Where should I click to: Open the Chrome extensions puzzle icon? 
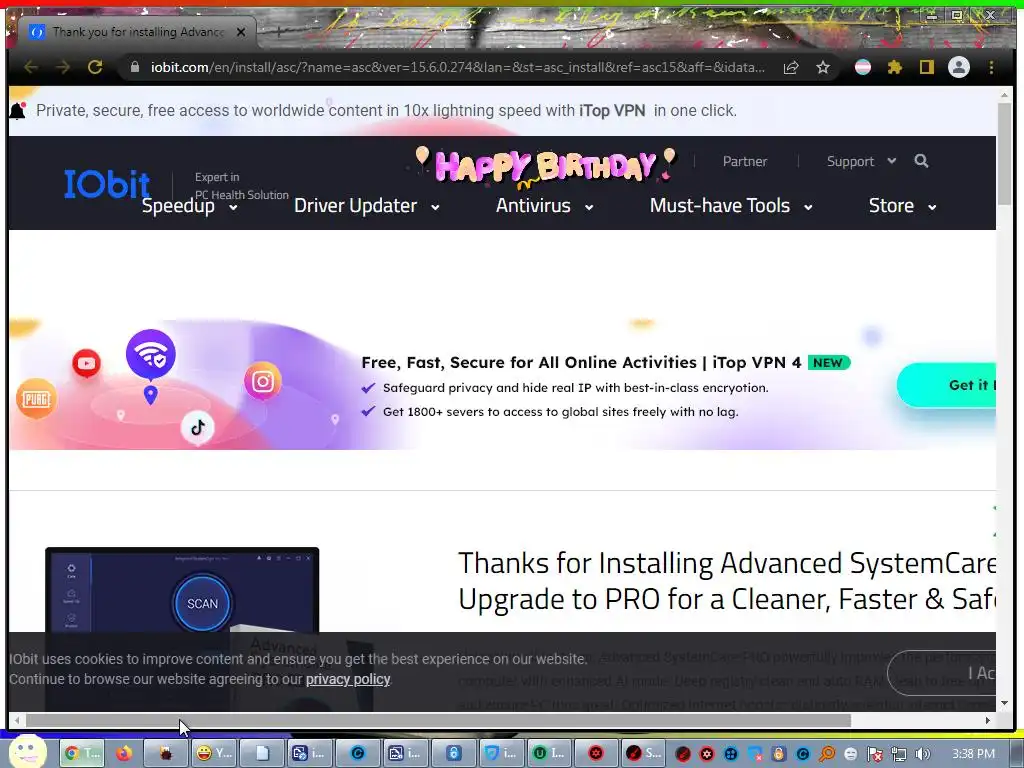(895, 67)
